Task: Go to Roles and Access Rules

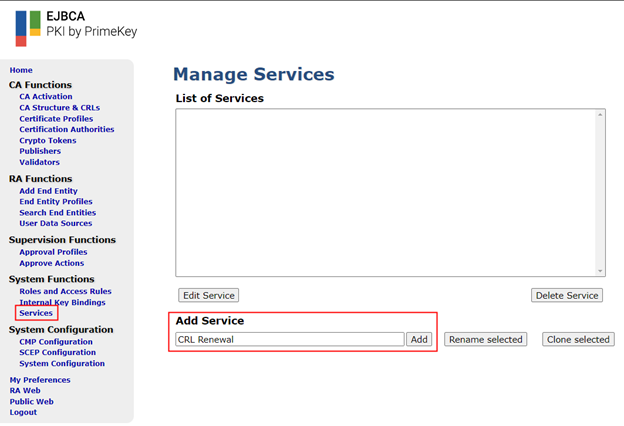Action: click(65, 291)
